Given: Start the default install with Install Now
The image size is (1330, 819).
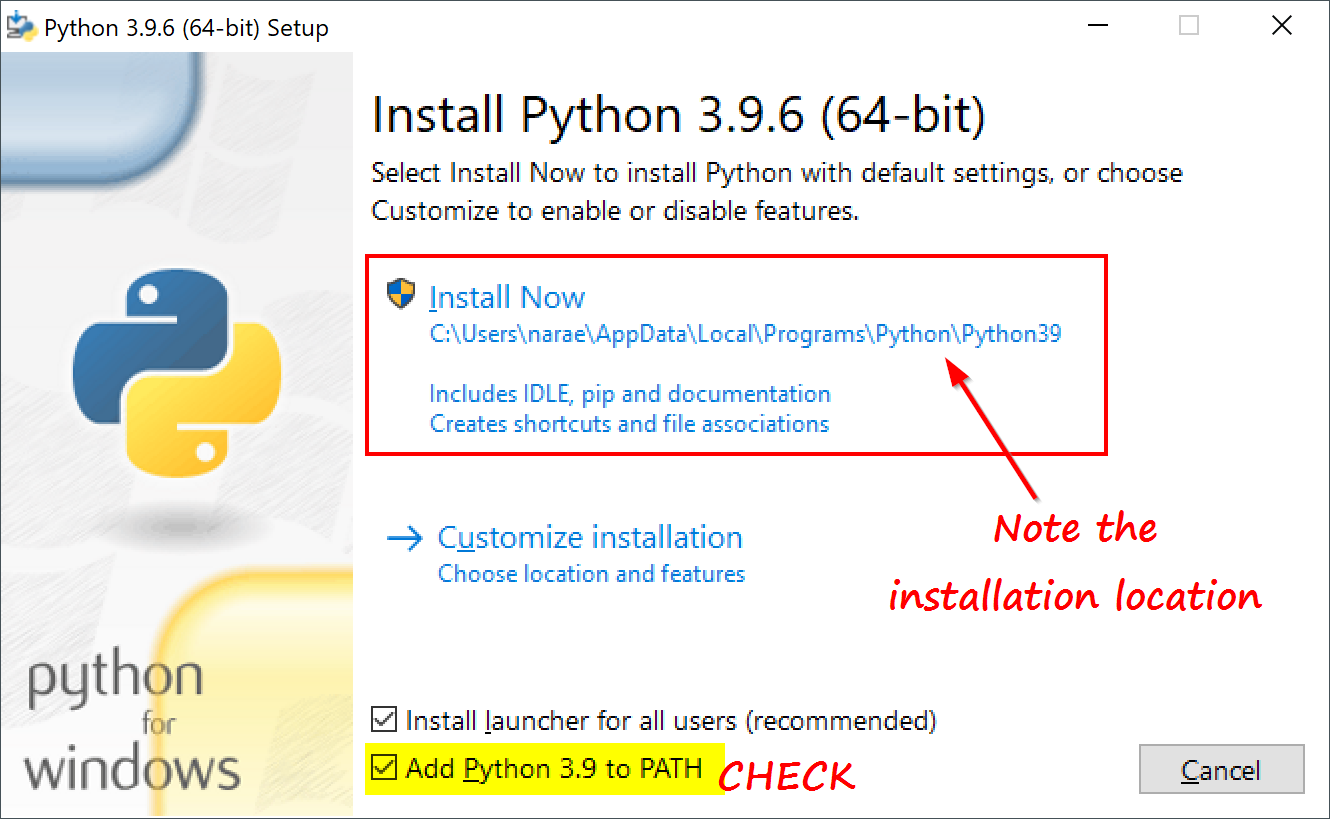Looking at the screenshot, I should click(507, 297).
